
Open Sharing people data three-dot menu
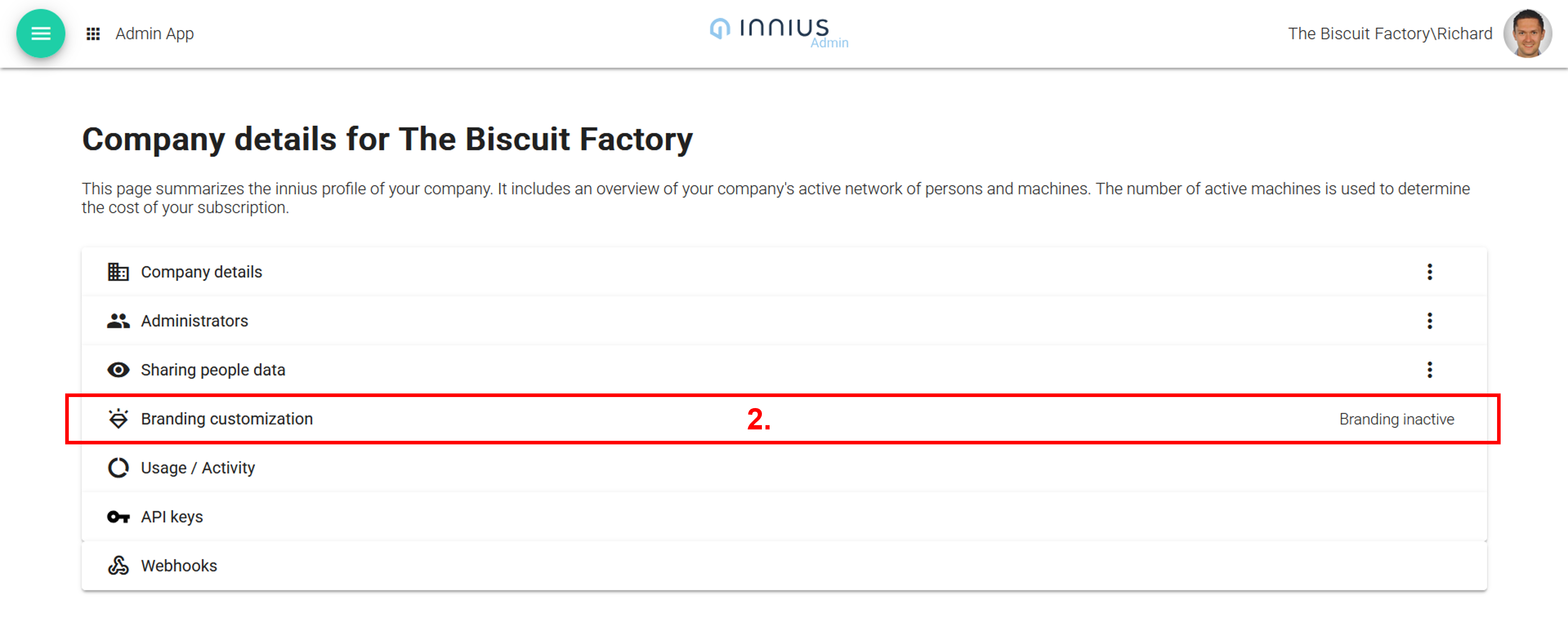pos(1429,370)
